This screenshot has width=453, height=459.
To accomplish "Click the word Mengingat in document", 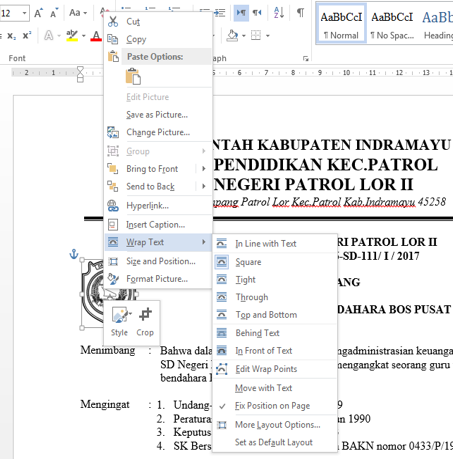I will pos(105,404).
